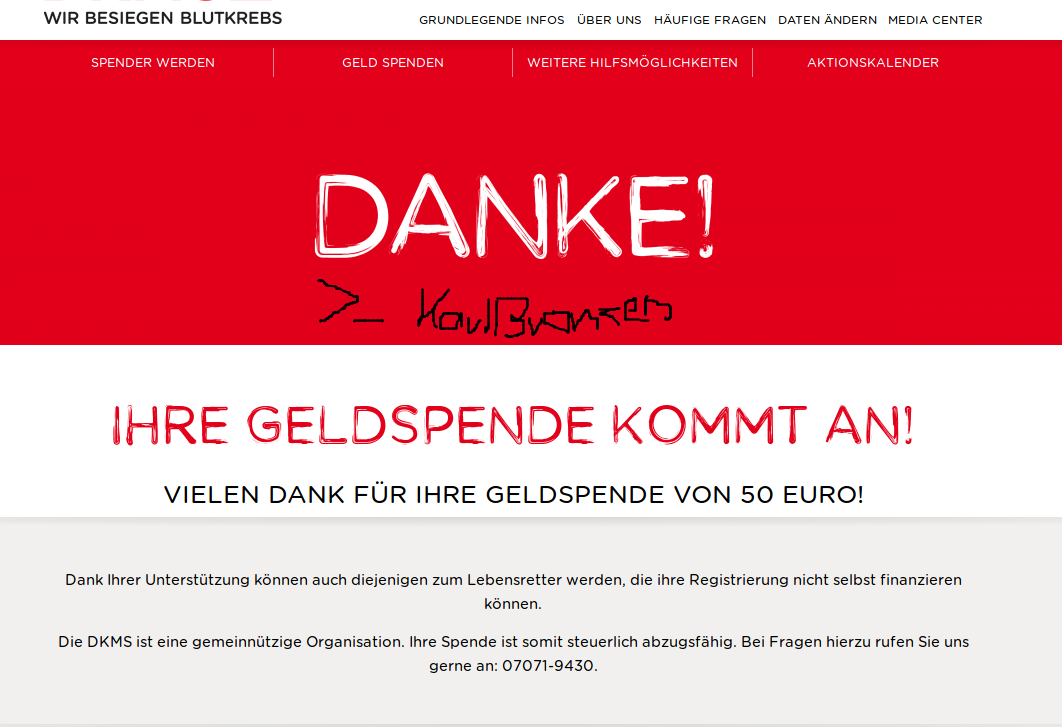The image size is (1062, 727).
Task: Open Daten Ändern link
Action: click(x=827, y=20)
